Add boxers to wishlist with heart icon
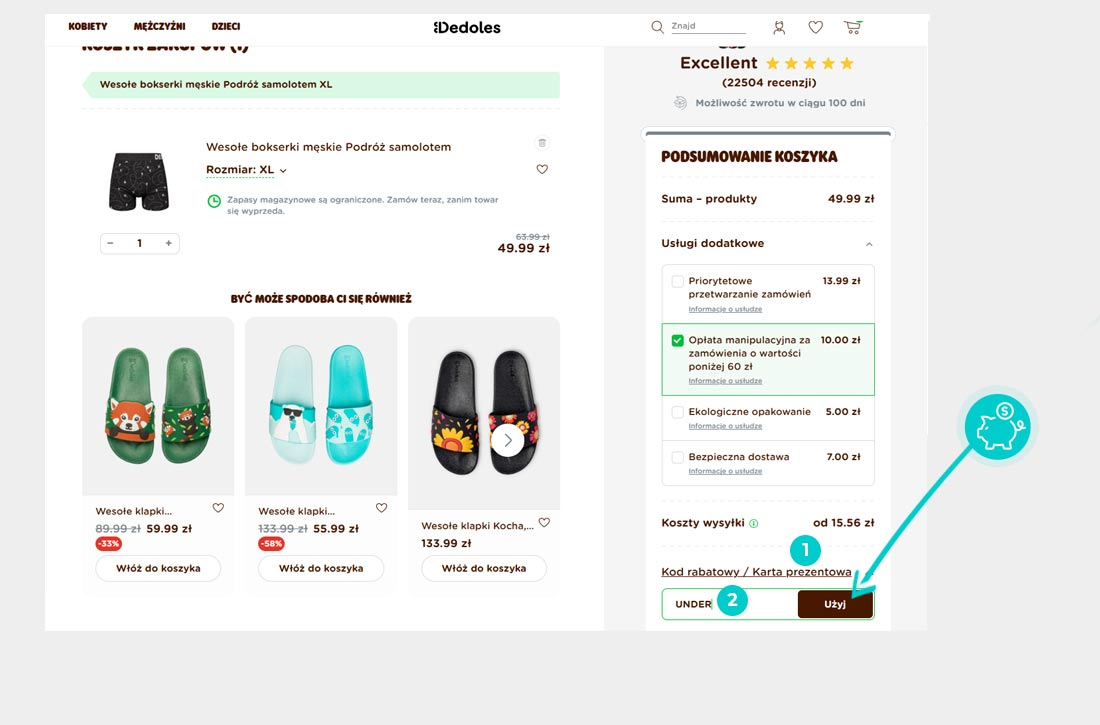1100x725 pixels. pyautogui.click(x=542, y=169)
